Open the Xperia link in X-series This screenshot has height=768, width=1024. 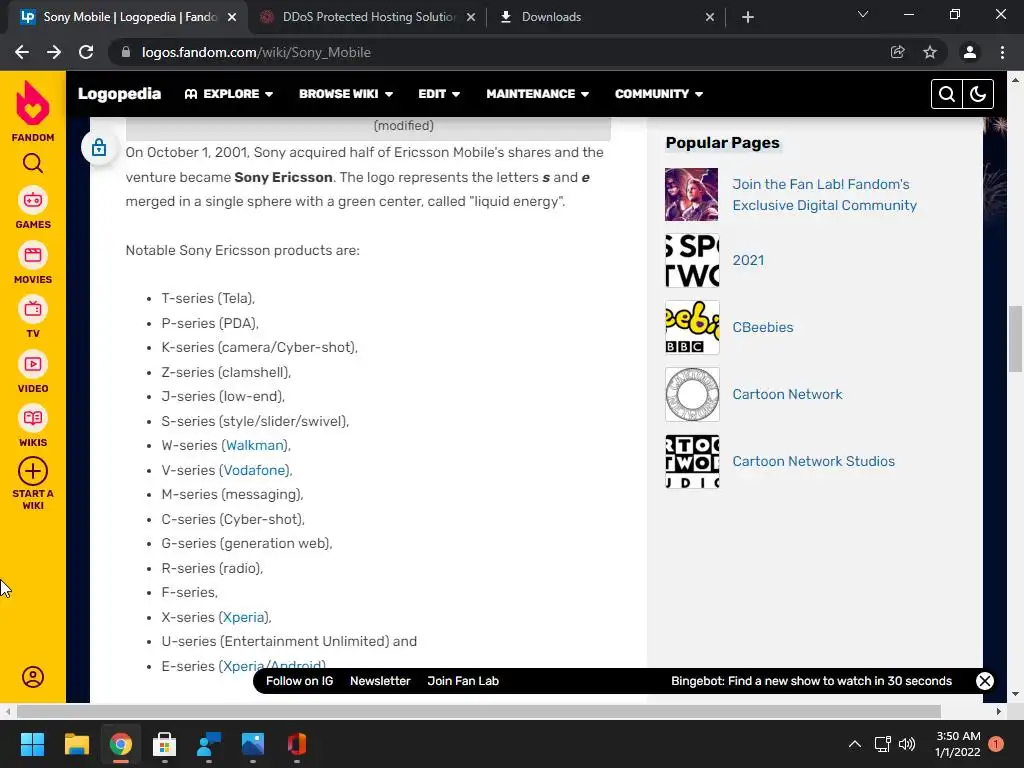pos(244,617)
